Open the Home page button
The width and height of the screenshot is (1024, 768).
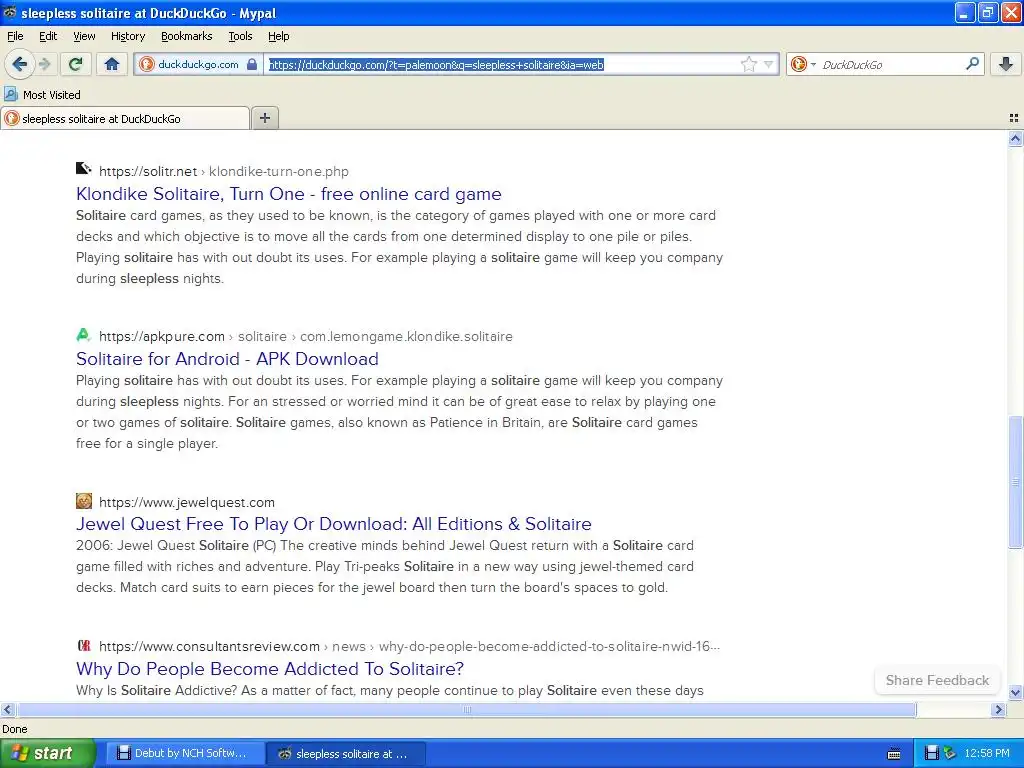[x=112, y=64]
